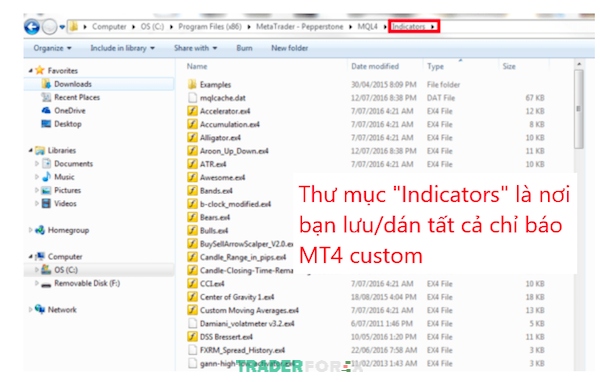
Task: Select the Bulls.ex4 file name
Action: point(214,230)
